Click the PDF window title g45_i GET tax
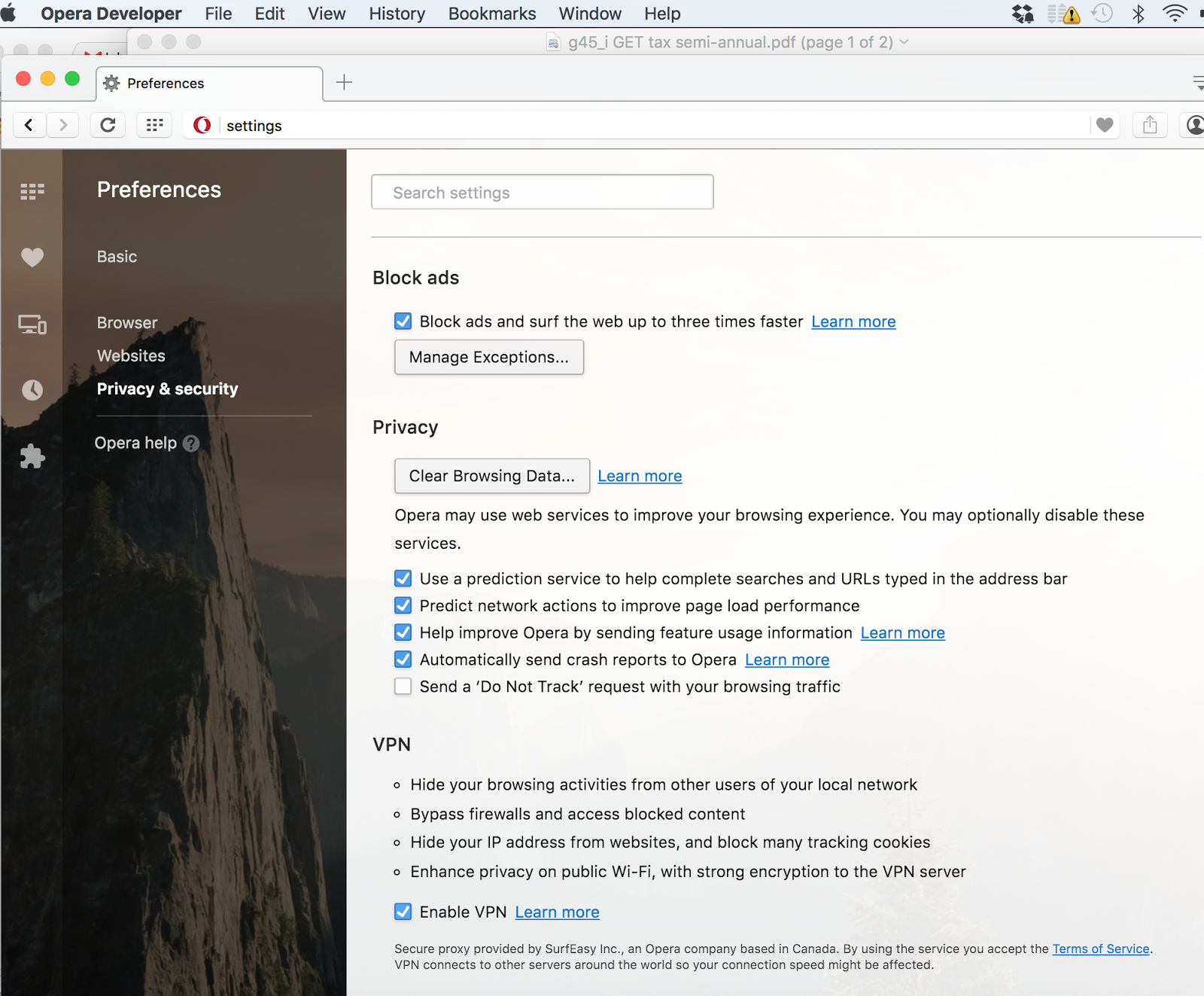 (731, 42)
